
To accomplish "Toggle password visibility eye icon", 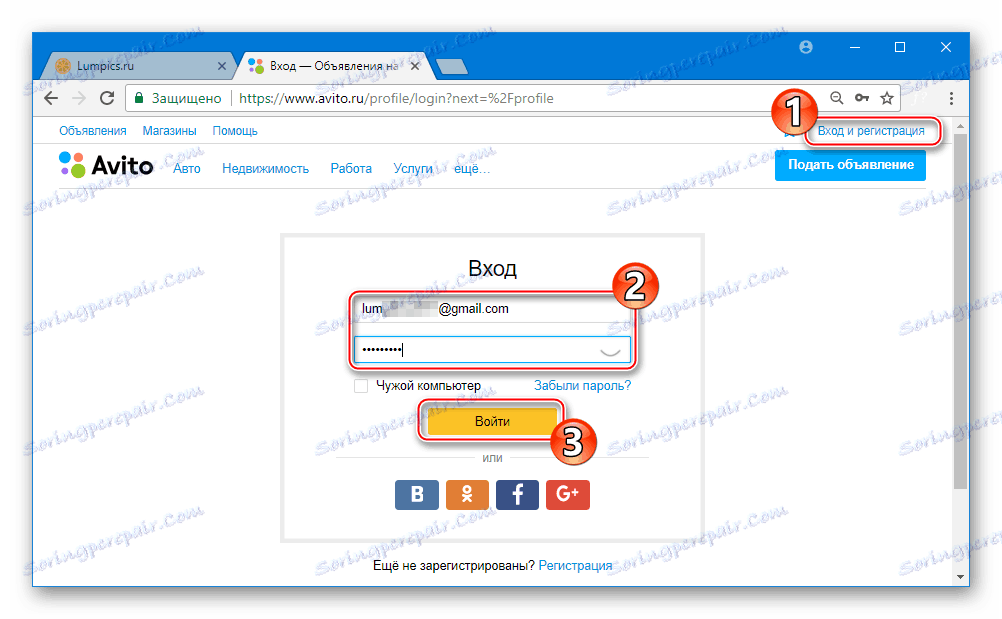I will pos(611,351).
